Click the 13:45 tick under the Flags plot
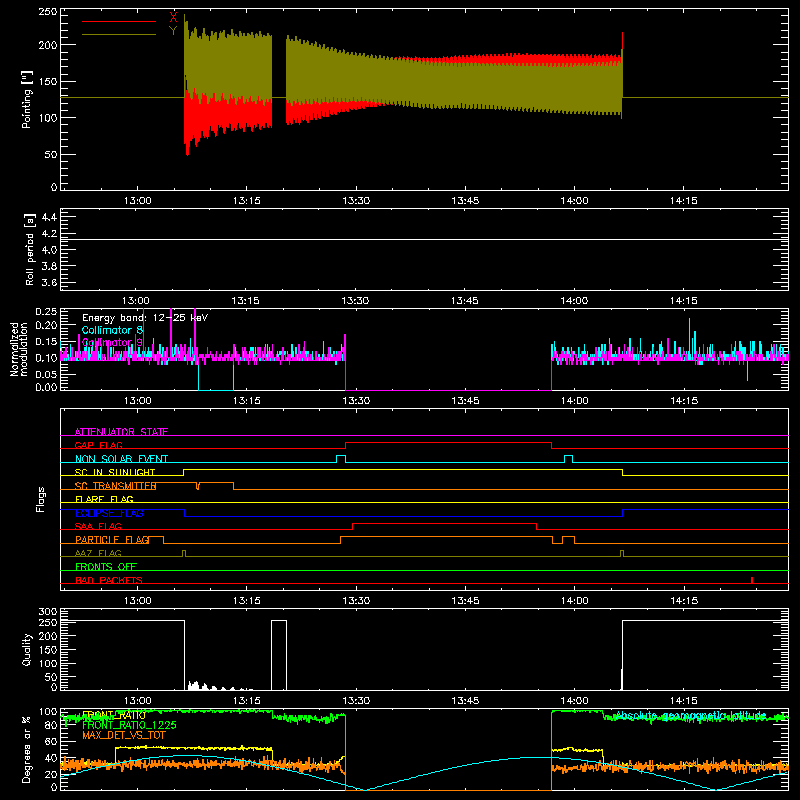Viewport: 800px width, 800px height. pyautogui.click(x=465, y=601)
